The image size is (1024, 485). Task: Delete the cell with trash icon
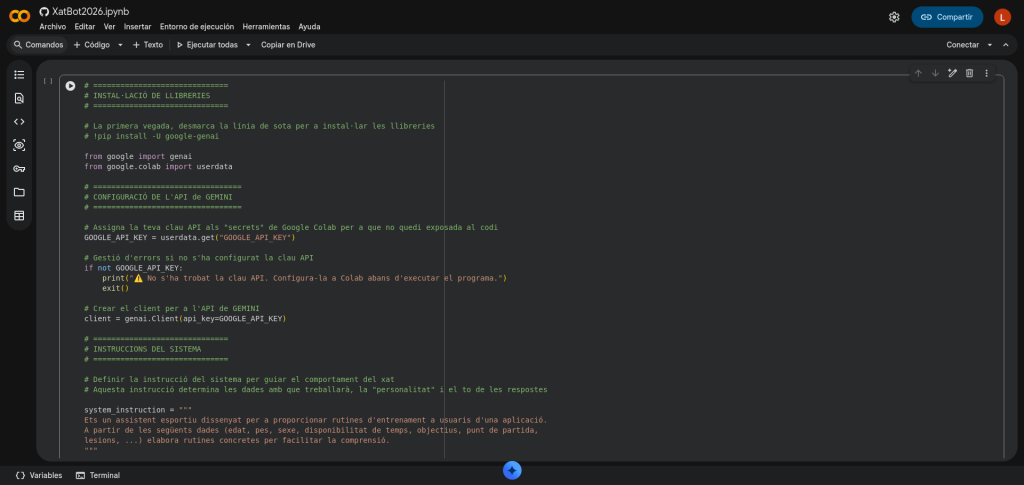click(969, 73)
